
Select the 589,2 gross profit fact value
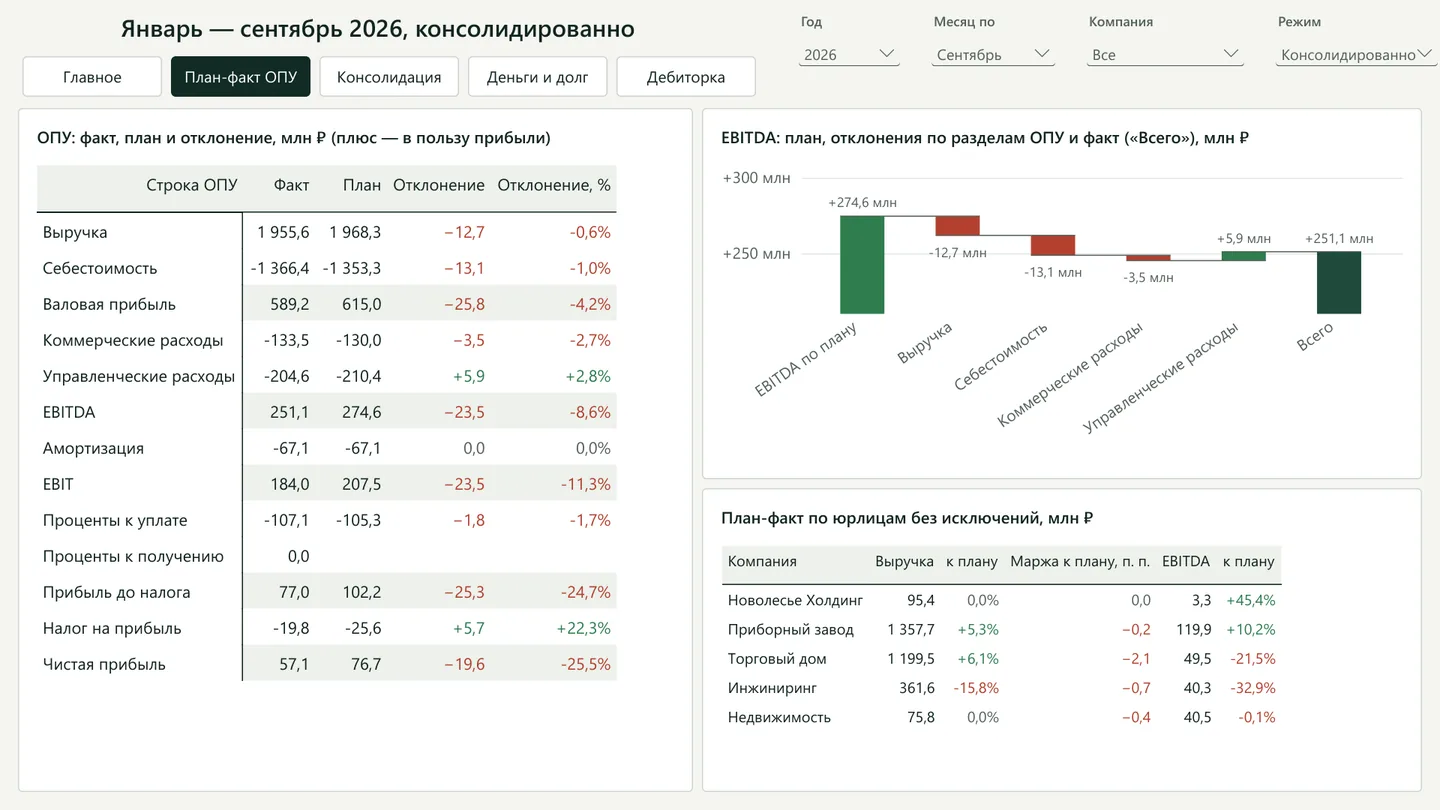click(290, 304)
